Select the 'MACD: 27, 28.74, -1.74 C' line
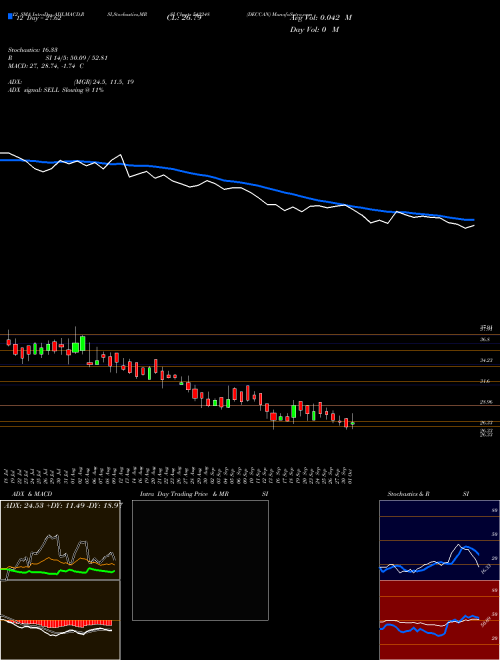500x660 pixels. (46, 66)
